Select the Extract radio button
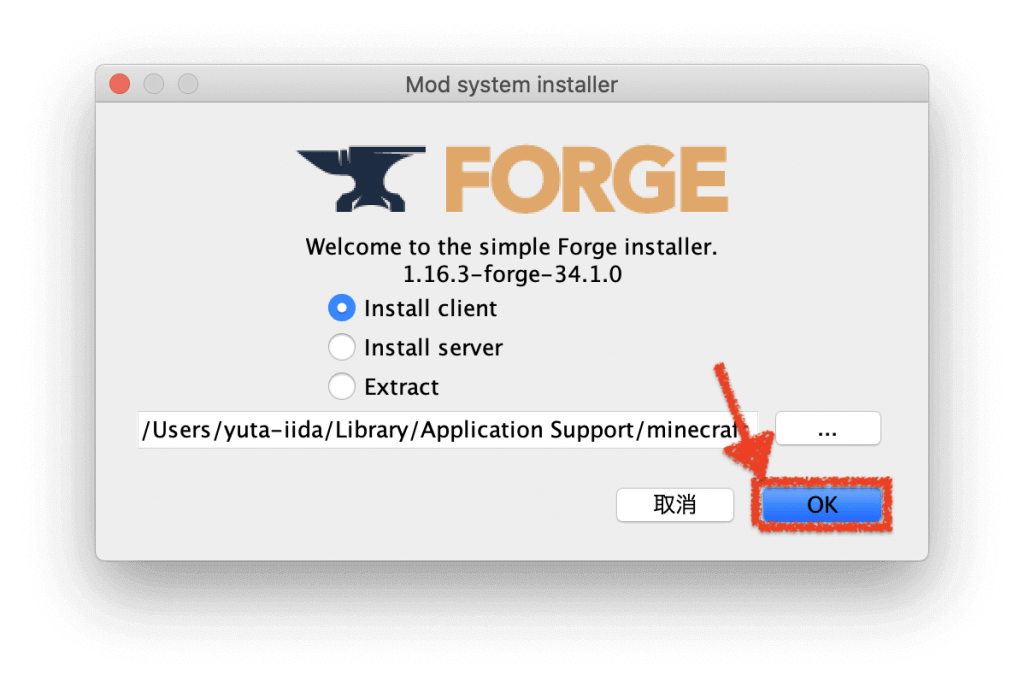The image size is (1024, 687). pyautogui.click(x=342, y=387)
